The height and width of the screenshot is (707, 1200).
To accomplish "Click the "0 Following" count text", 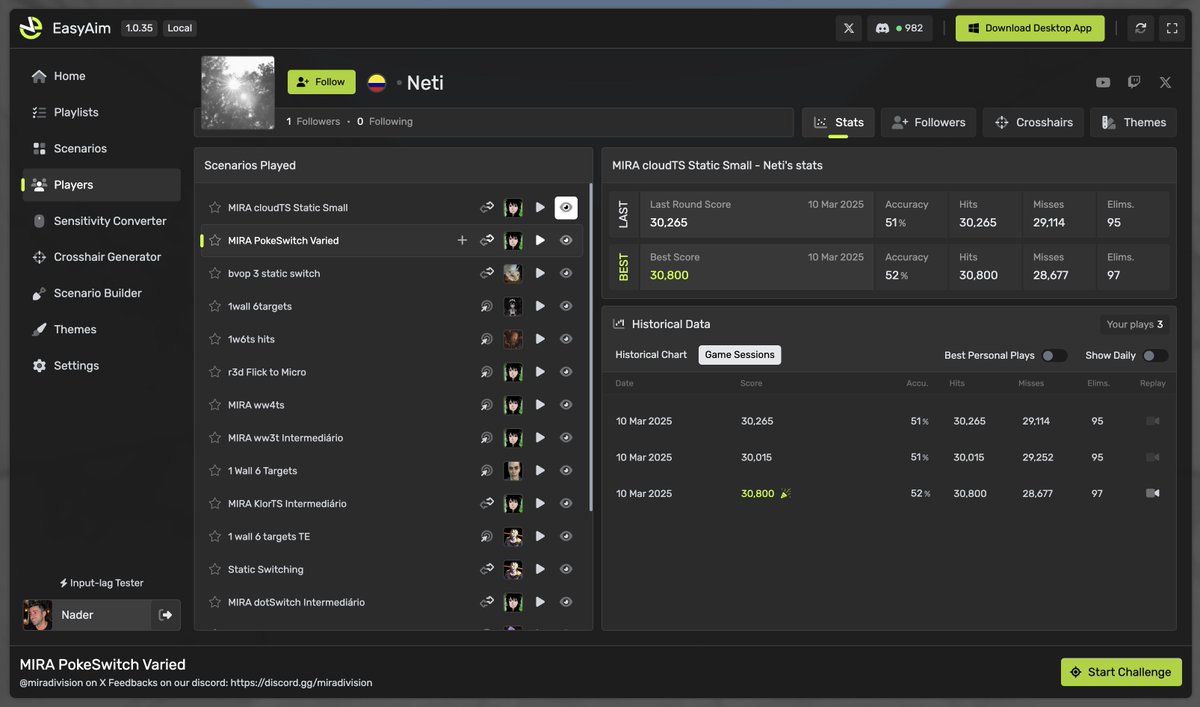I will click(x=385, y=122).
